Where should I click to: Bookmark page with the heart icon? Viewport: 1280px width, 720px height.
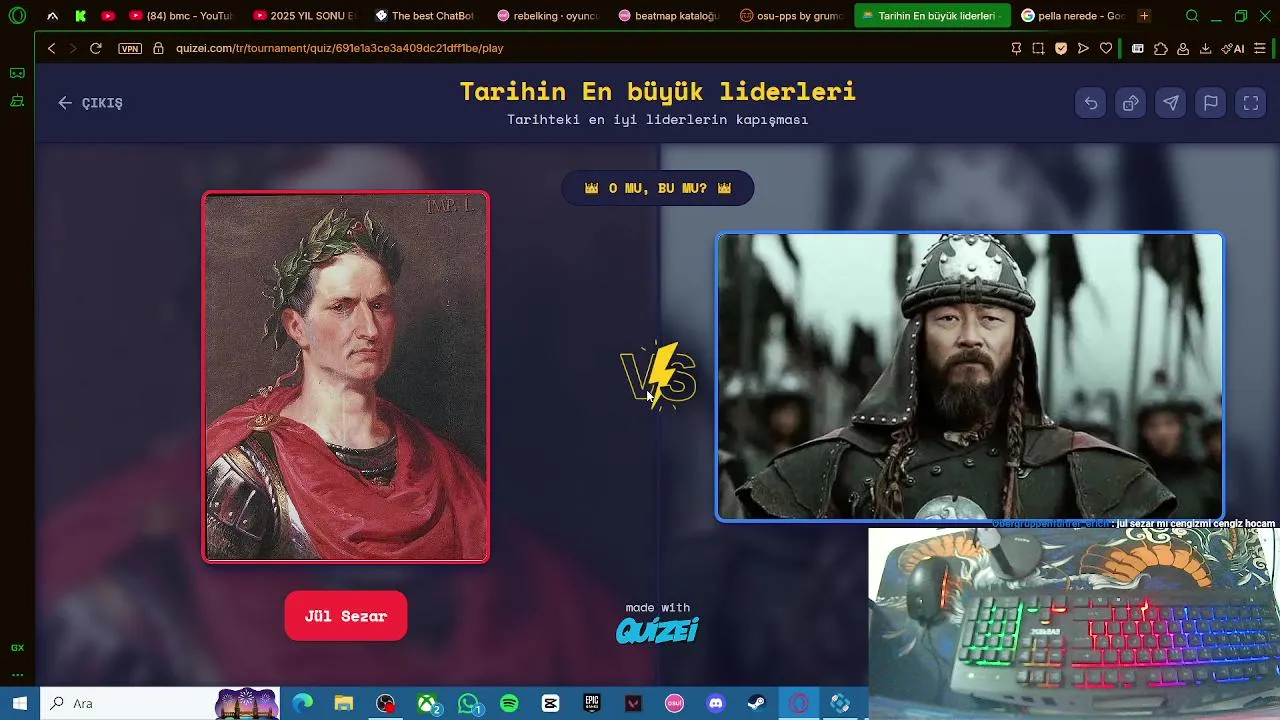coord(1106,48)
